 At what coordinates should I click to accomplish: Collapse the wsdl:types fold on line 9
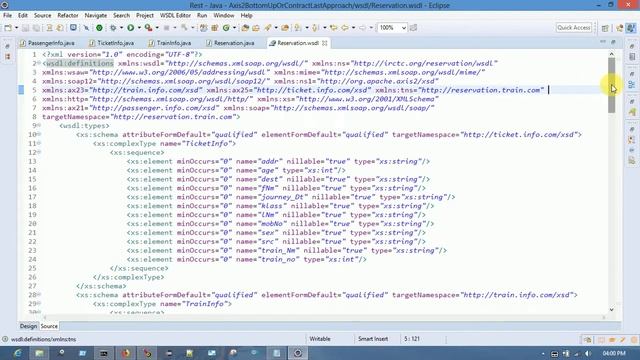pyautogui.click(x=39, y=126)
